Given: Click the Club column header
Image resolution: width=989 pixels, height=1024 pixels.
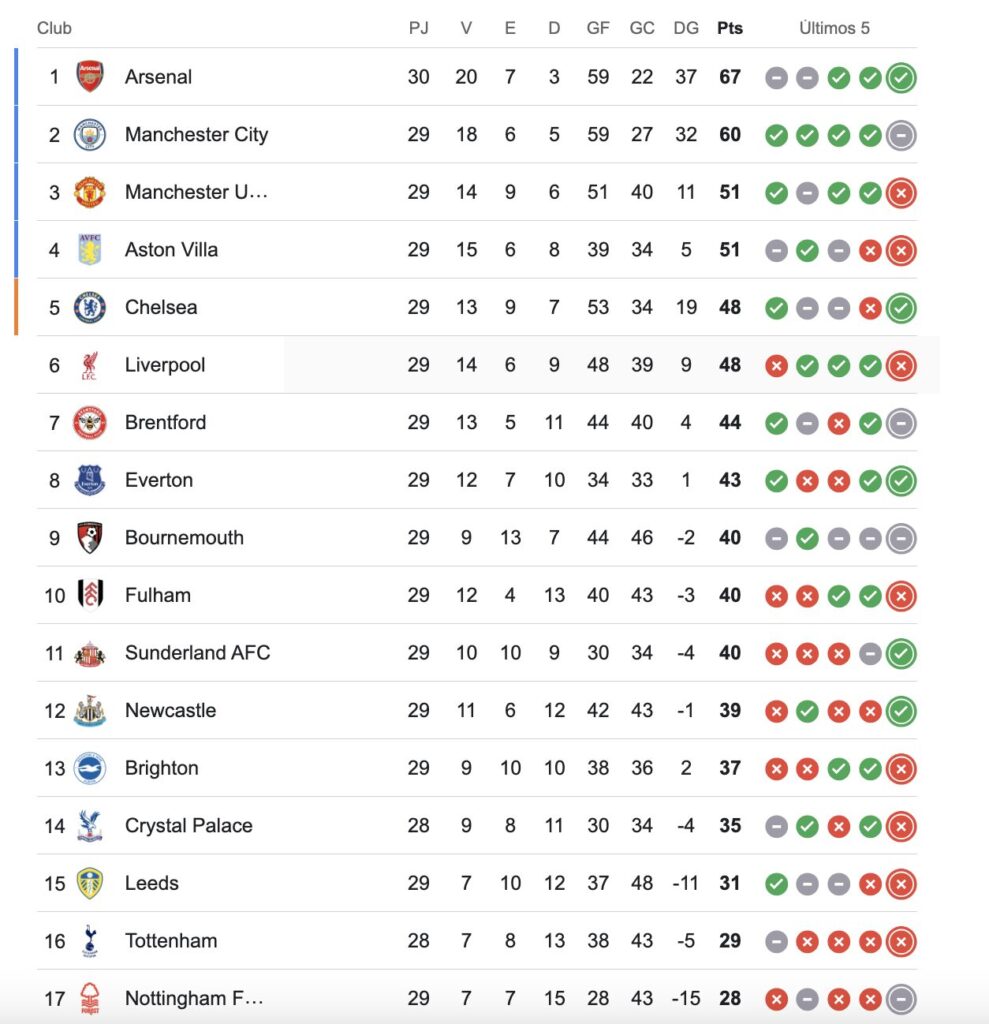Looking at the screenshot, I should click(54, 28).
